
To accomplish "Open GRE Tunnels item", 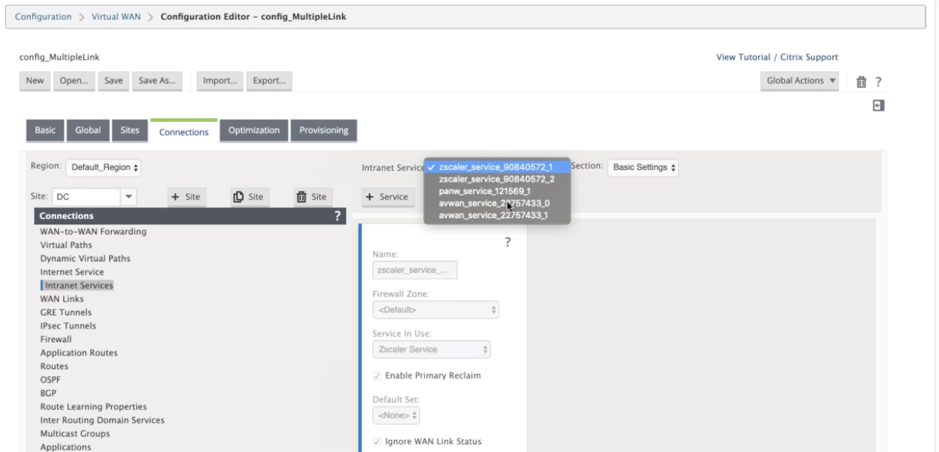I will pyautogui.click(x=66, y=313).
